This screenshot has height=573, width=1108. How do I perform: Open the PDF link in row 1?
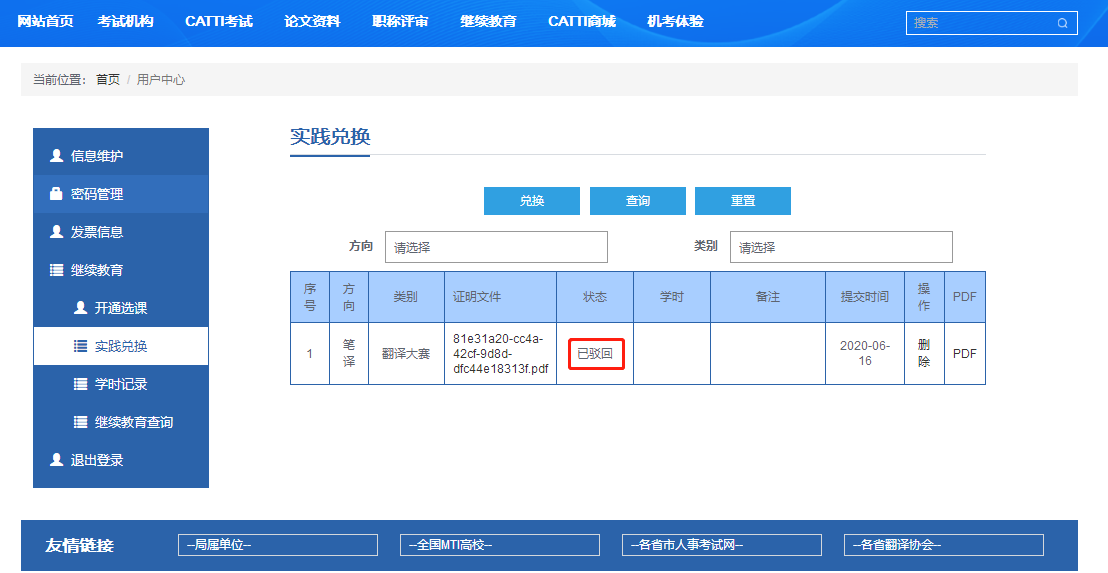[964, 354]
